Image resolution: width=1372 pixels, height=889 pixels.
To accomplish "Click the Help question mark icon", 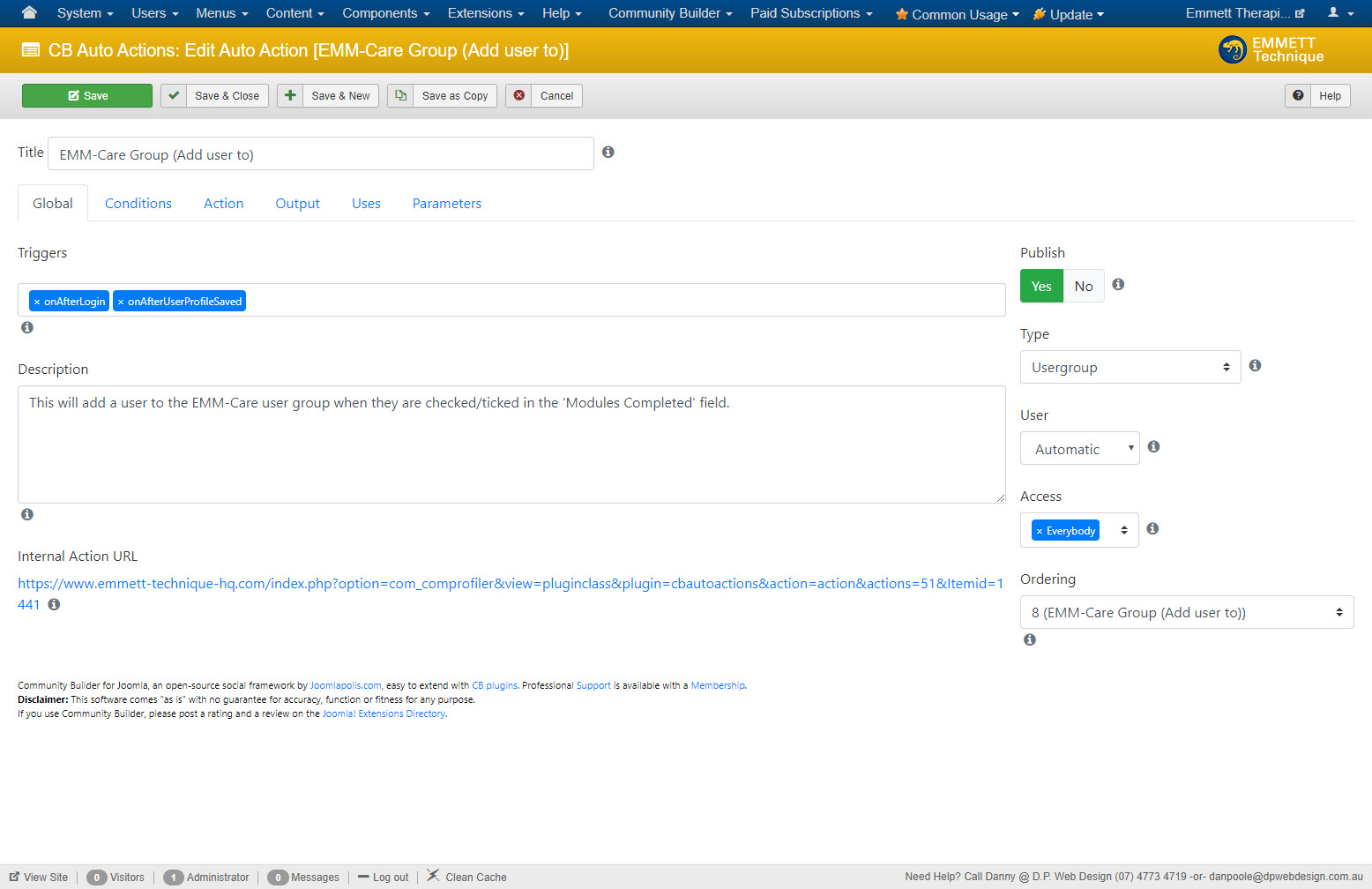I will (1298, 95).
